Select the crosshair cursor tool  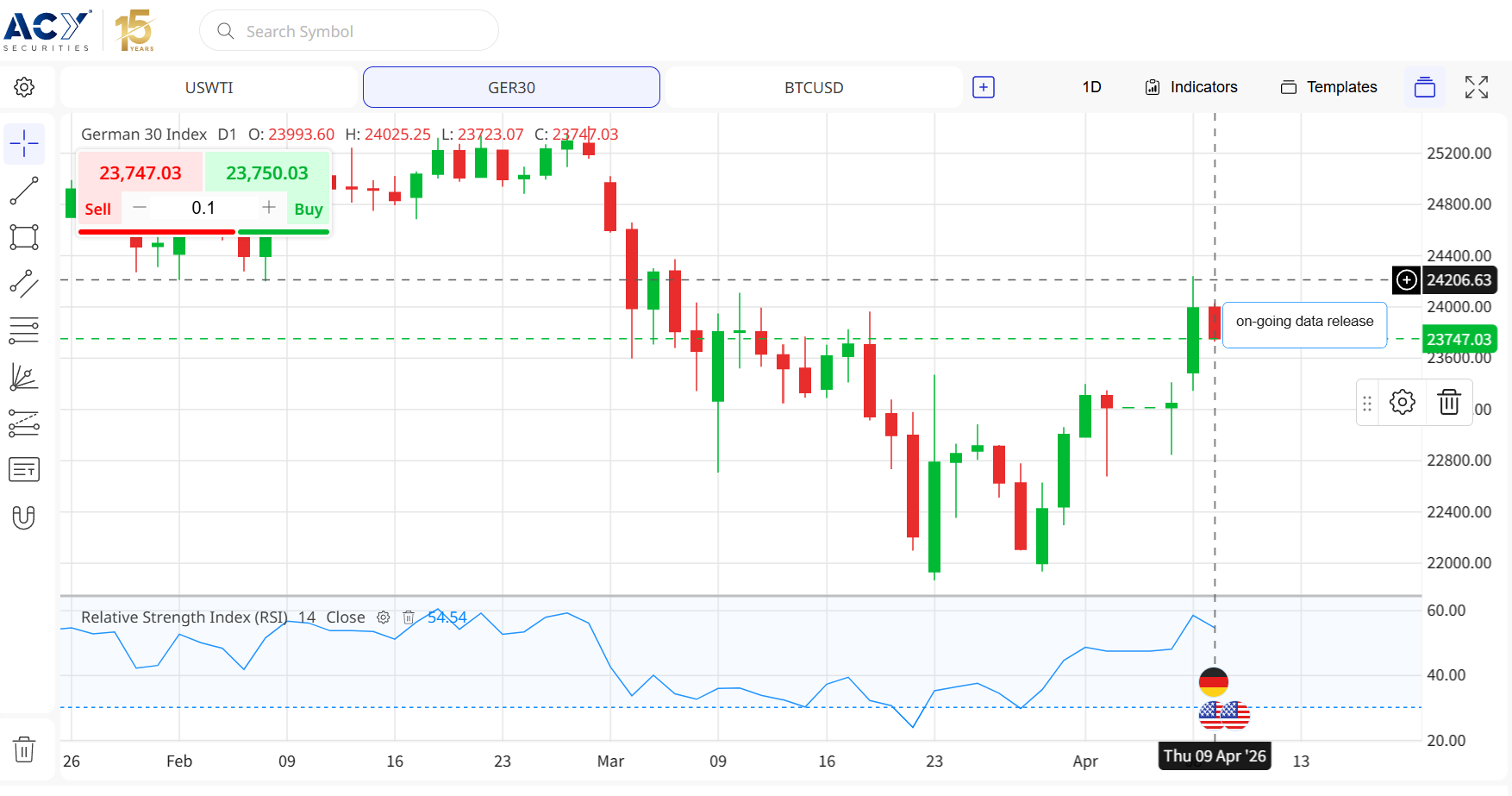pyautogui.click(x=24, y=143)
